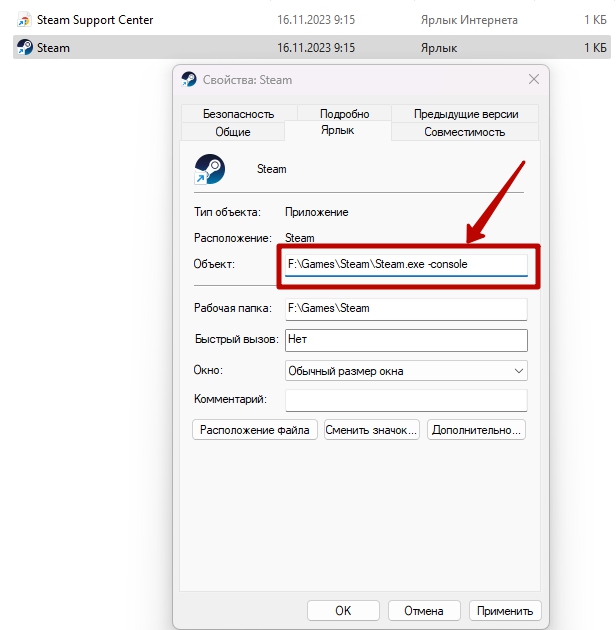Open the Предыдущие версии tab
Screen dimensions: 616x630
[x=466, y=114]
